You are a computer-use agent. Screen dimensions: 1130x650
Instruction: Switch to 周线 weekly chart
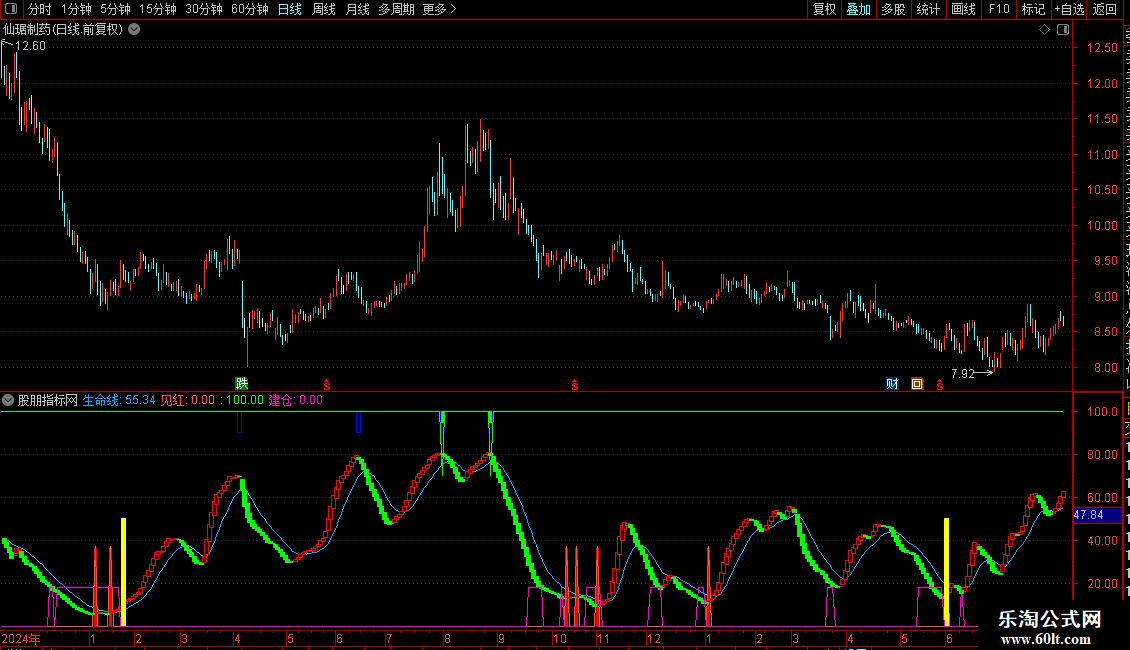coord(324,9)
